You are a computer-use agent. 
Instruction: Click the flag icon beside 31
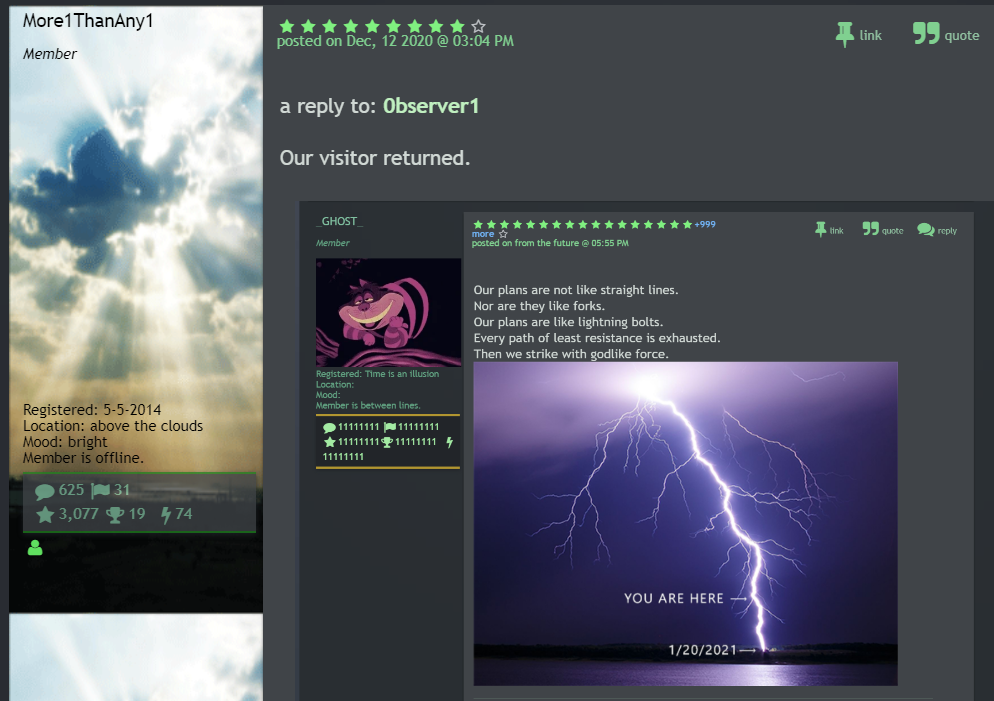pos(100,491)
